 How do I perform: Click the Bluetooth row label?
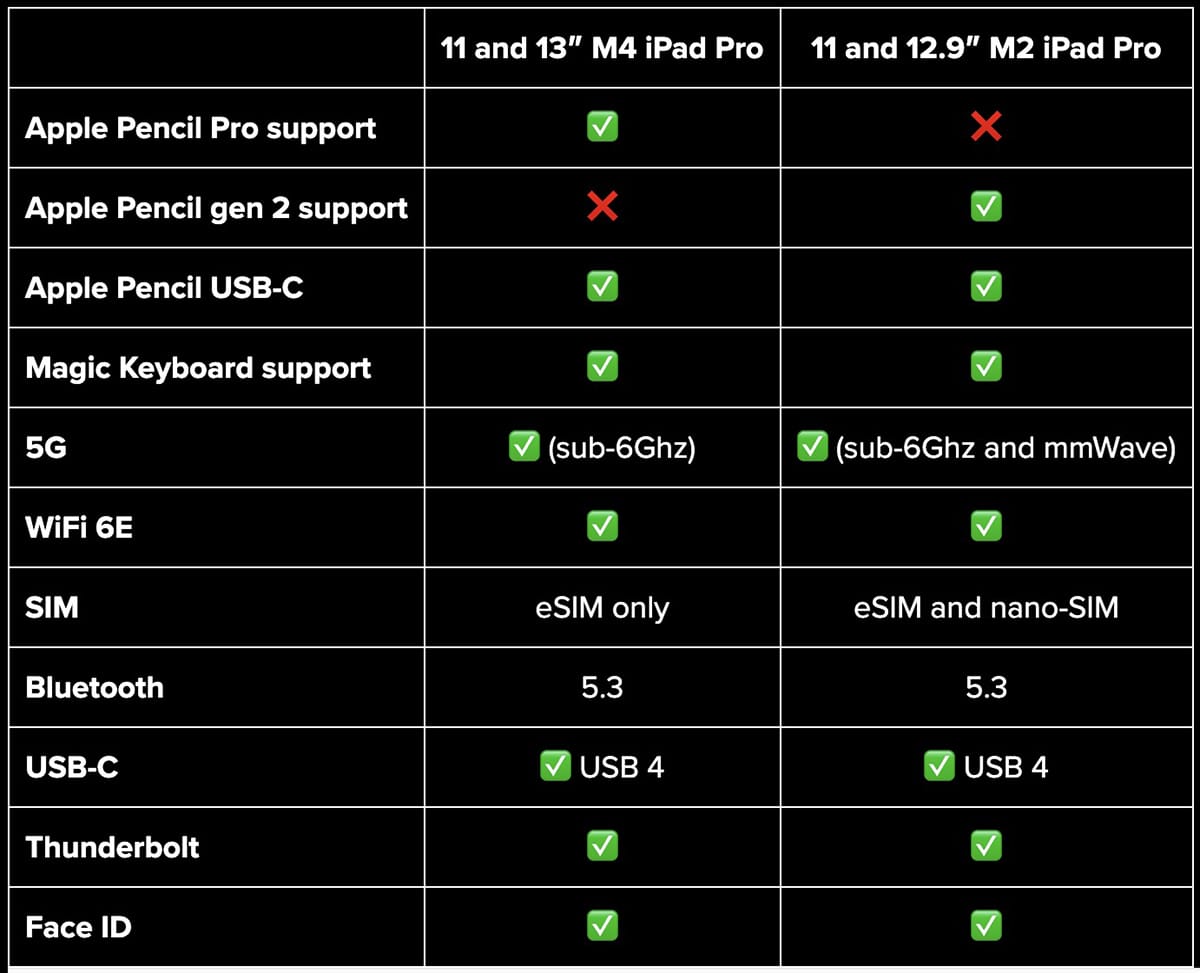94,687
